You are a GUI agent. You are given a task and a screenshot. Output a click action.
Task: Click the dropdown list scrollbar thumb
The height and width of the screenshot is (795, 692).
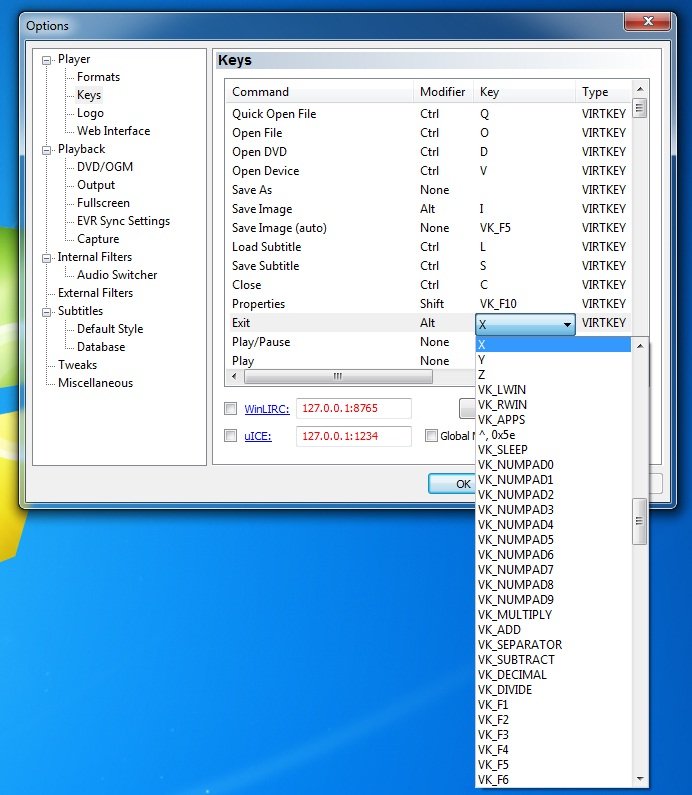click(x=639, y=521)
